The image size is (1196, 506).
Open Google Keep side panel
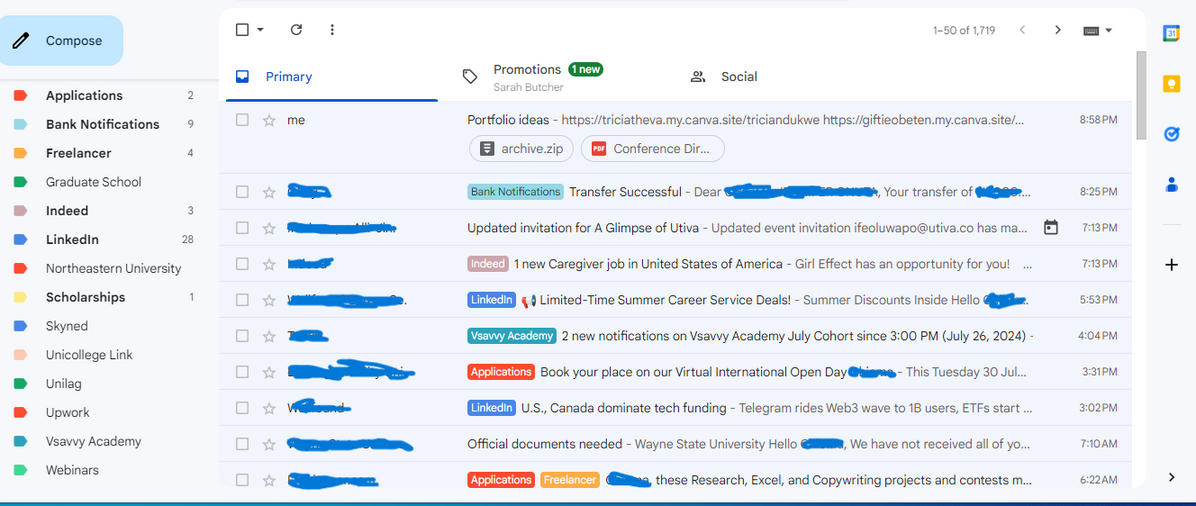coord(1172,84)
